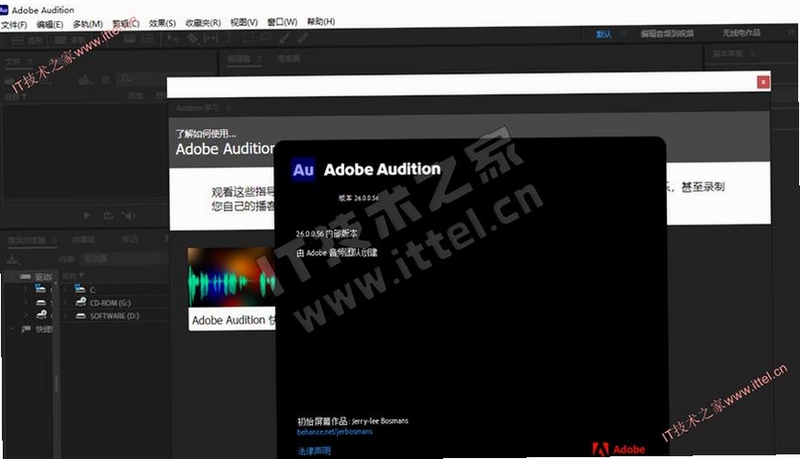
Task: Select the Spot Healing Brush tool
Action: [x=303, y=38]
